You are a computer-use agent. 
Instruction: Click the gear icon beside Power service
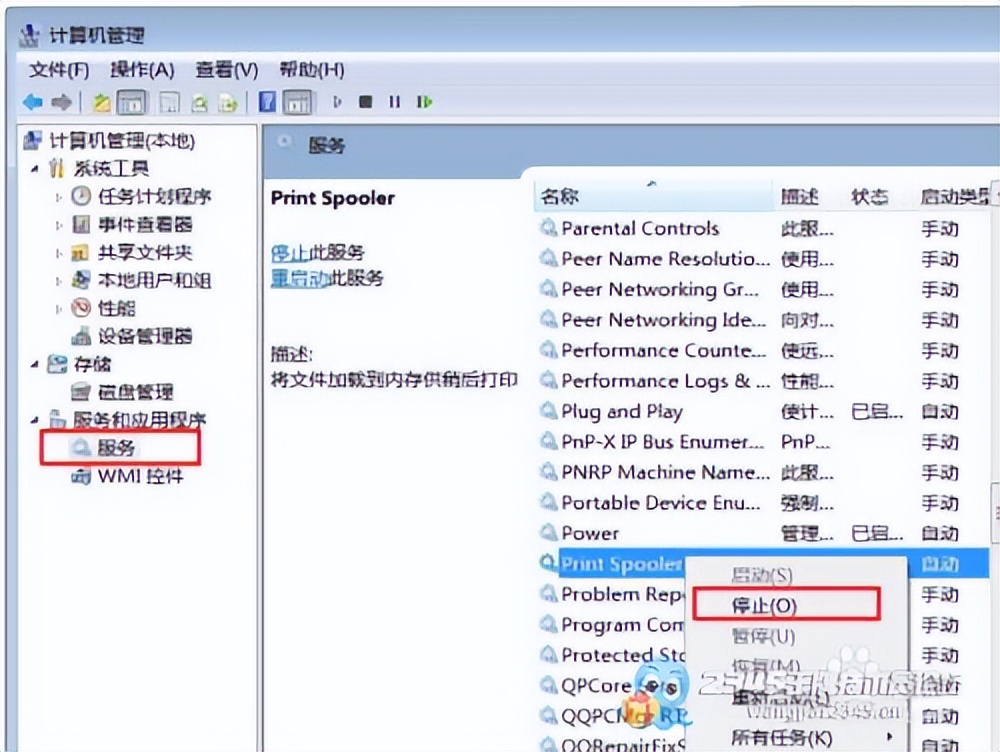548,532
